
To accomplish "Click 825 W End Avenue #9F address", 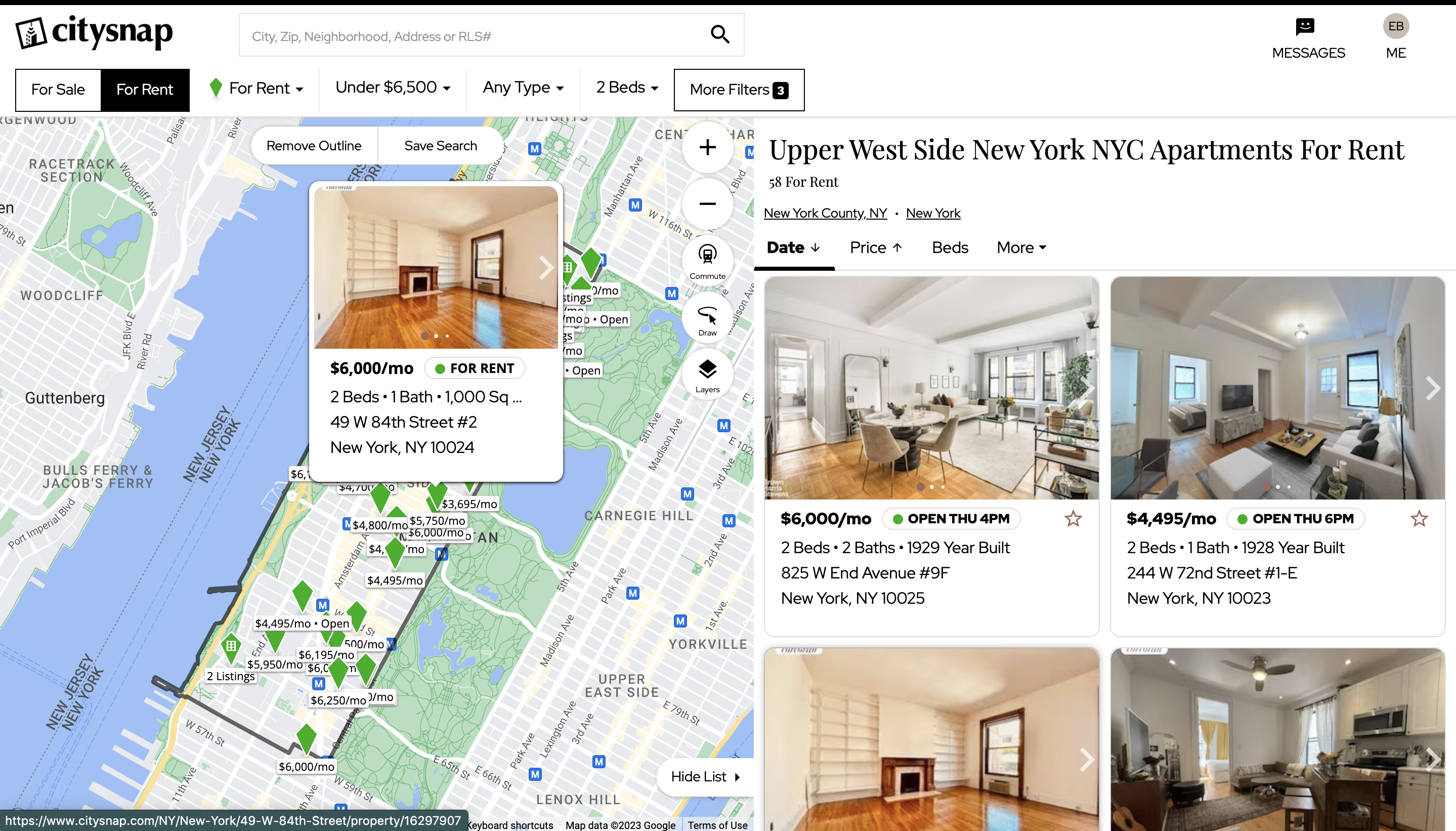I will click(x=865, y=573).
